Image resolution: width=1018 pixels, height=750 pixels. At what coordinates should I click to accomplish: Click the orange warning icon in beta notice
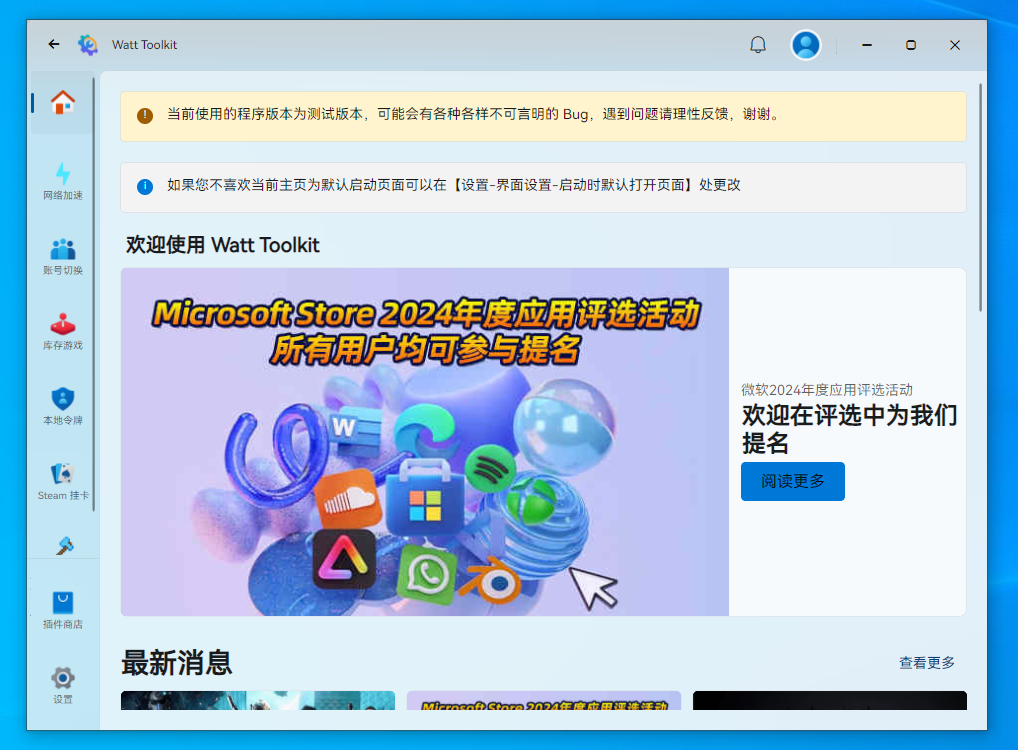145,116
